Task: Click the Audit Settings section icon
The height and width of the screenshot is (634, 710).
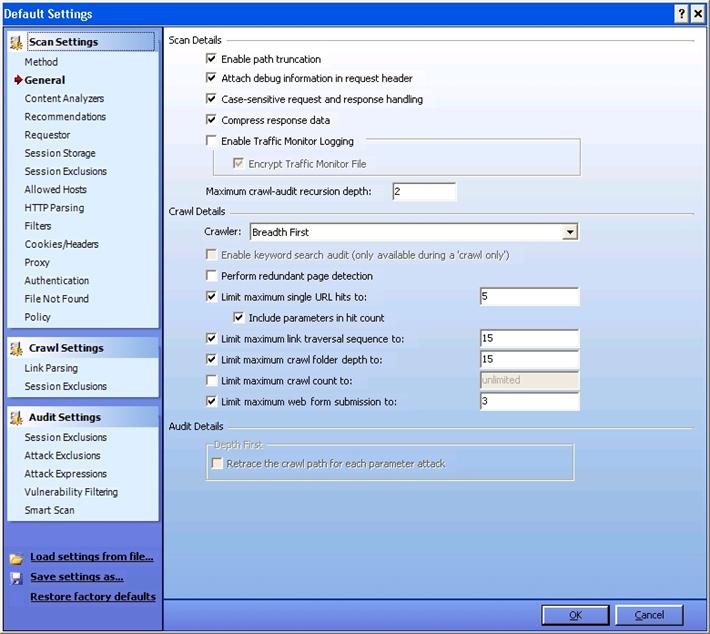Action: [16, 417]
